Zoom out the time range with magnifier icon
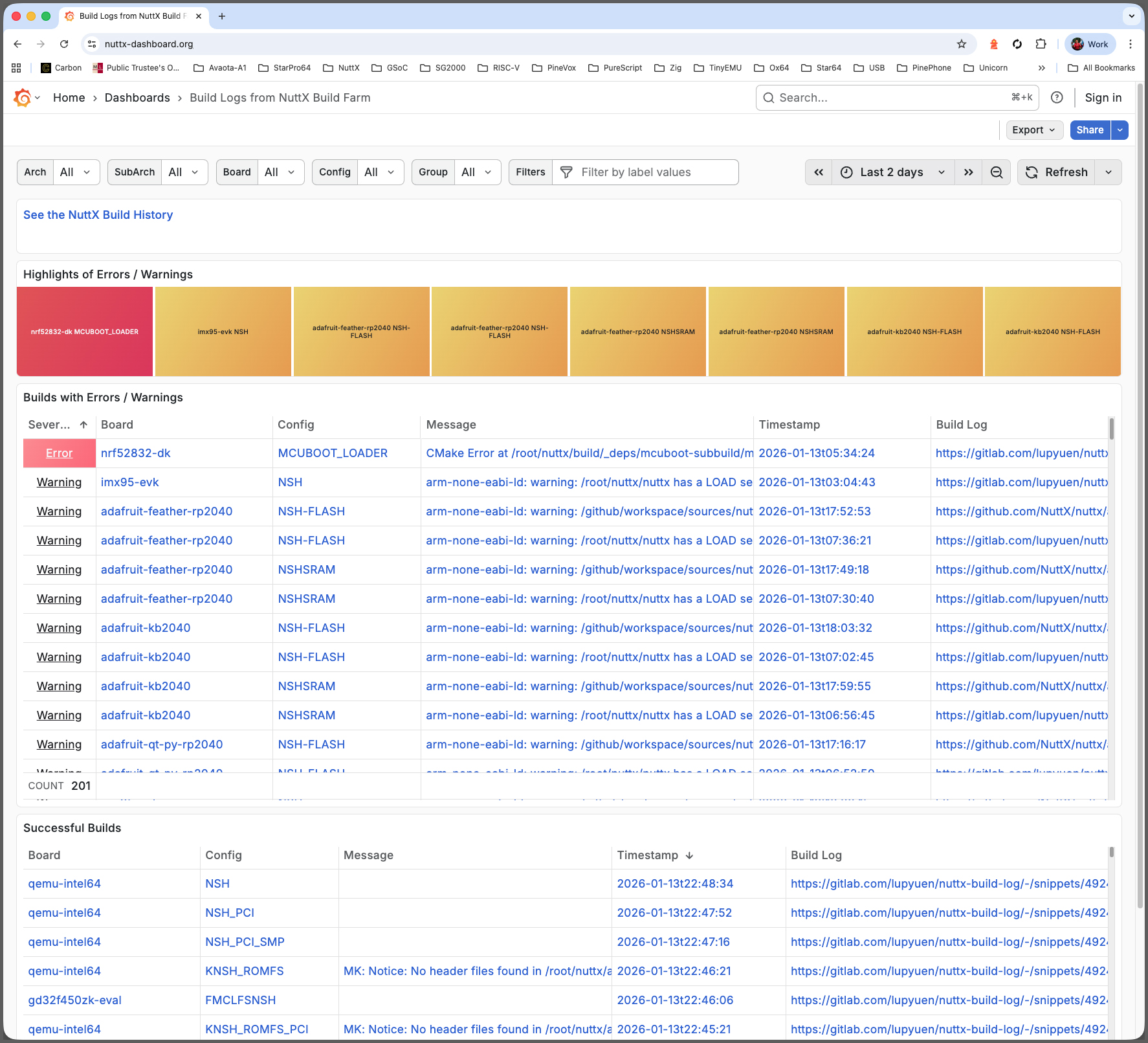Screen dimensions: 1148x1043 [x=996, y=172]
